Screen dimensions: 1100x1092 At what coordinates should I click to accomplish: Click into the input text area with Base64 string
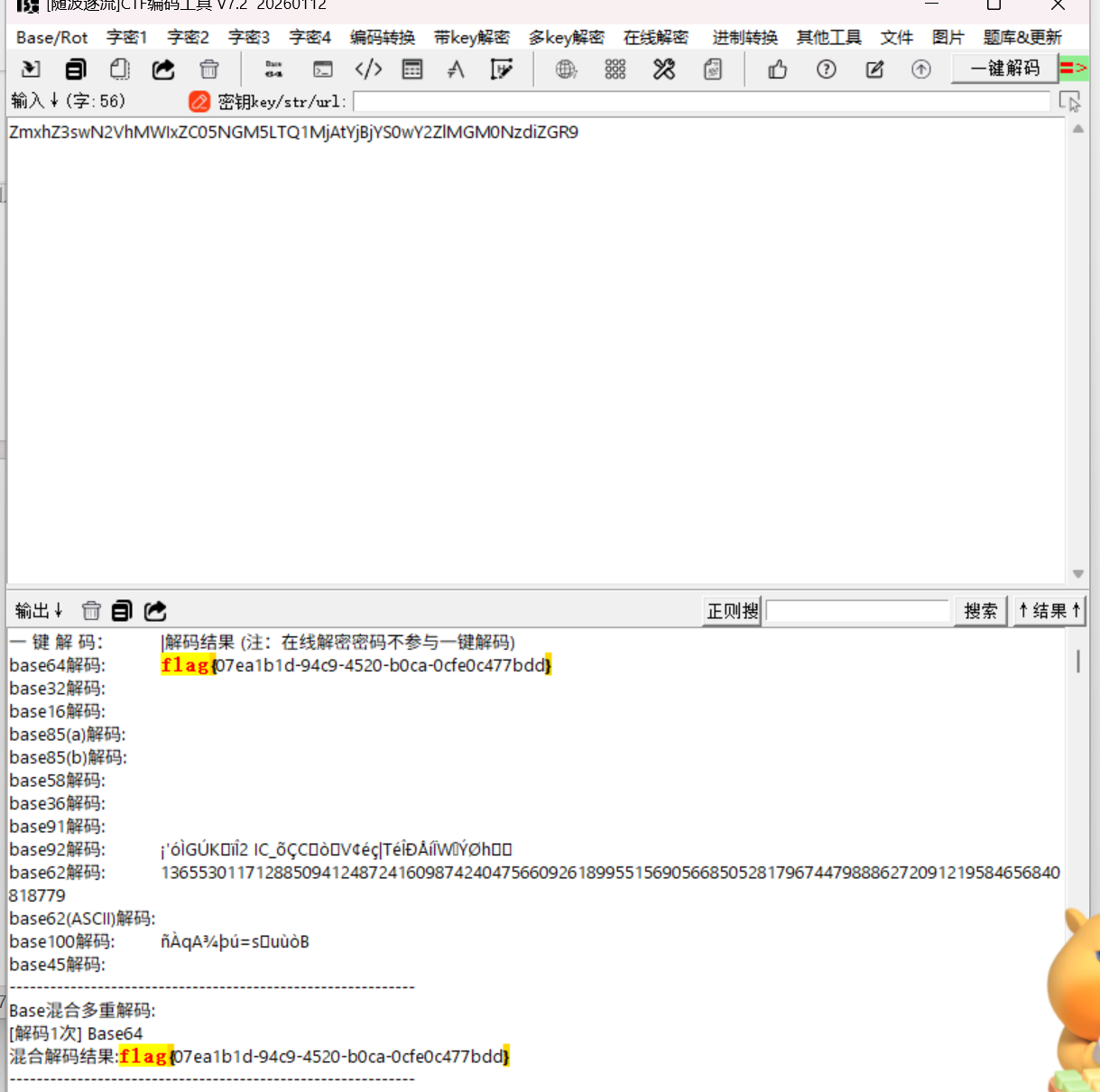tap(536, 351)
